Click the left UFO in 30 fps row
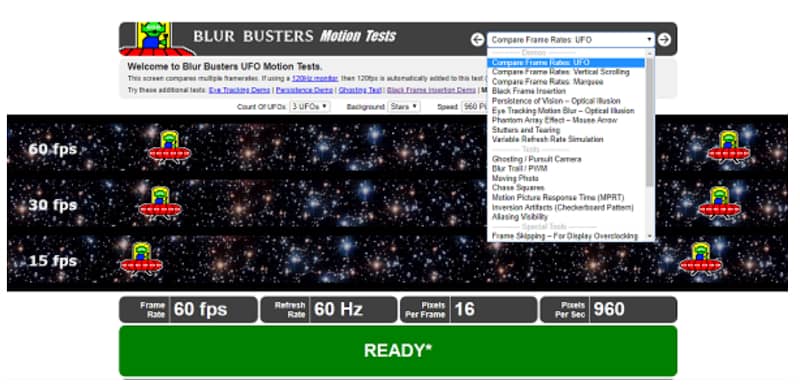The image size is (800, 386). tap(160, 203)
